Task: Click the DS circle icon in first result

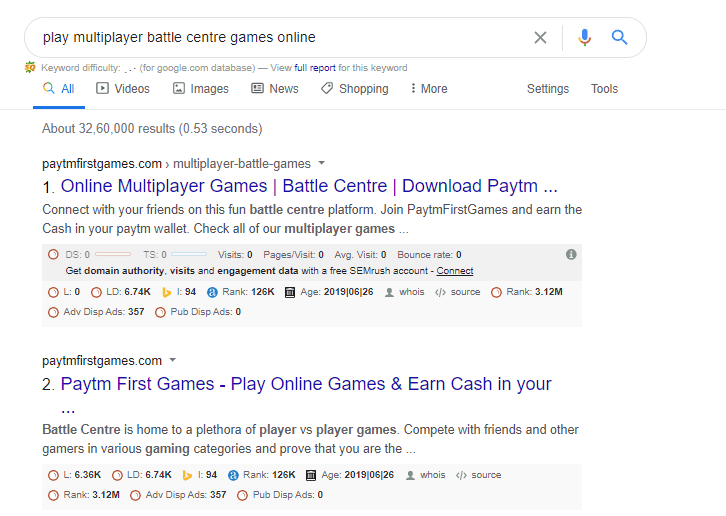Action: [54, 255]
